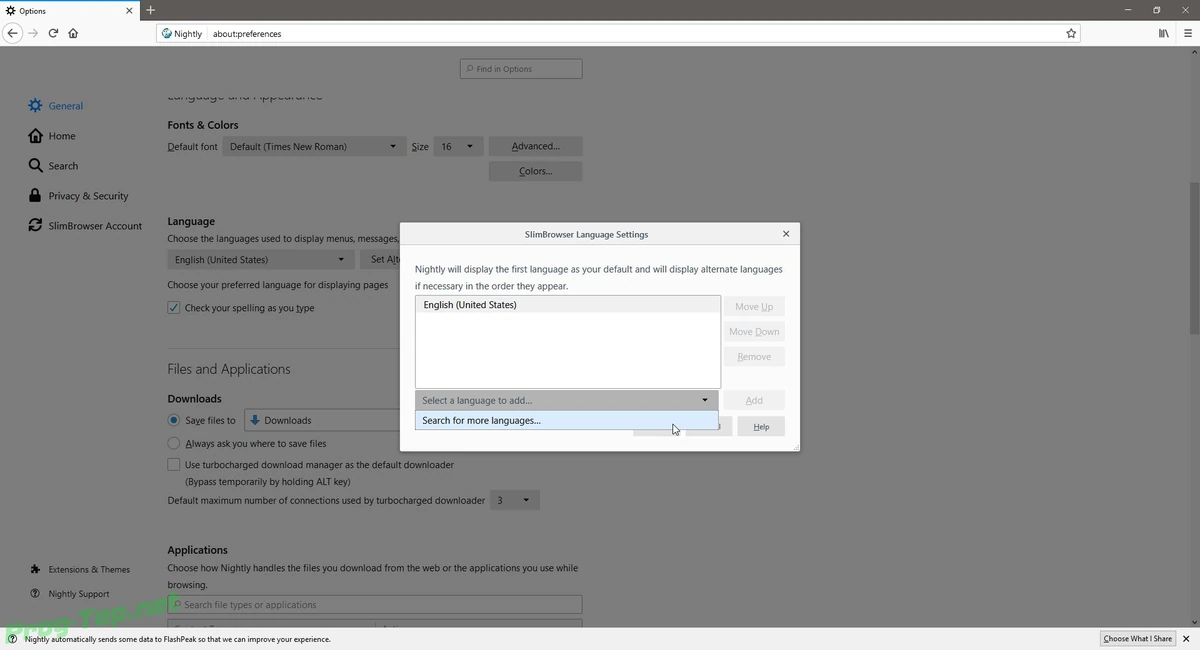Click the forward navigation arrow
The image size is (1200, 650).
[33, 33]
